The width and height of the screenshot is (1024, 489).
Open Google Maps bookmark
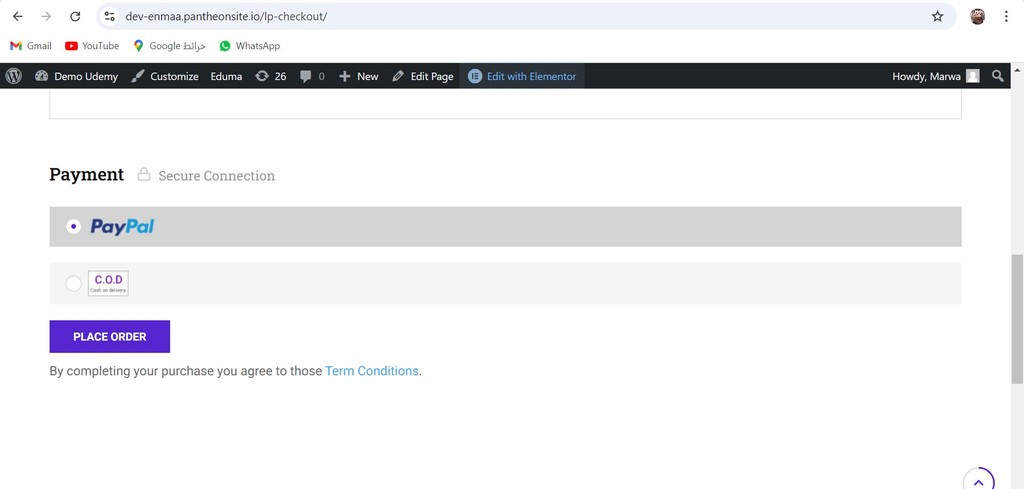coord(169,46)
